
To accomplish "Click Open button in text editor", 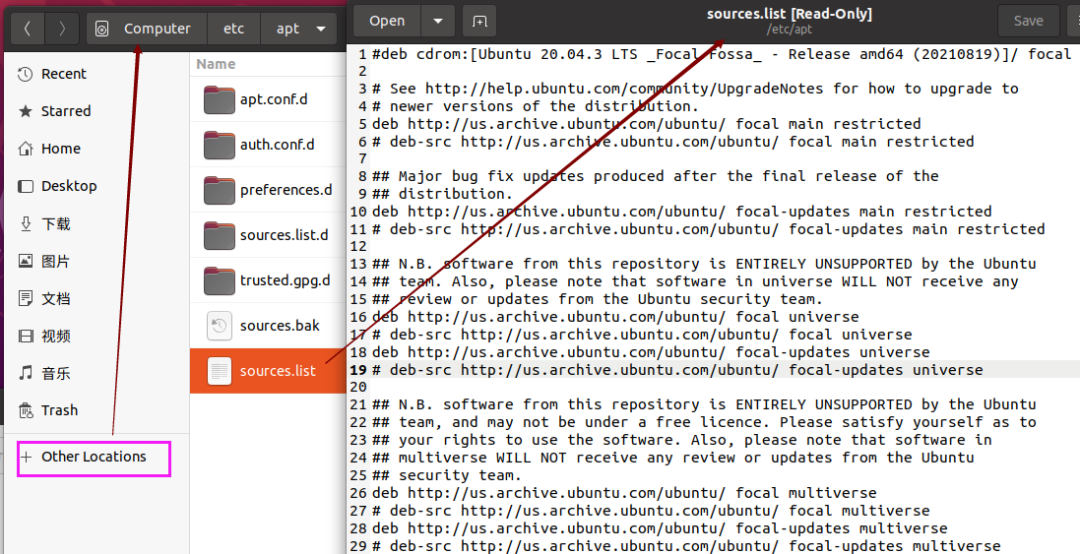I will pyautogui.click(x=387, y=21).
